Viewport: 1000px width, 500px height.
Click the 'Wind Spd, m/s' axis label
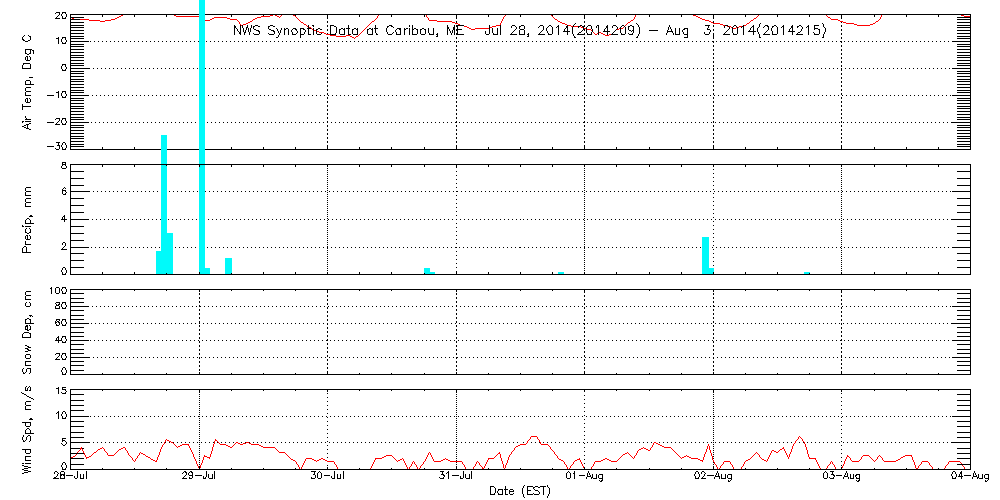28,430
